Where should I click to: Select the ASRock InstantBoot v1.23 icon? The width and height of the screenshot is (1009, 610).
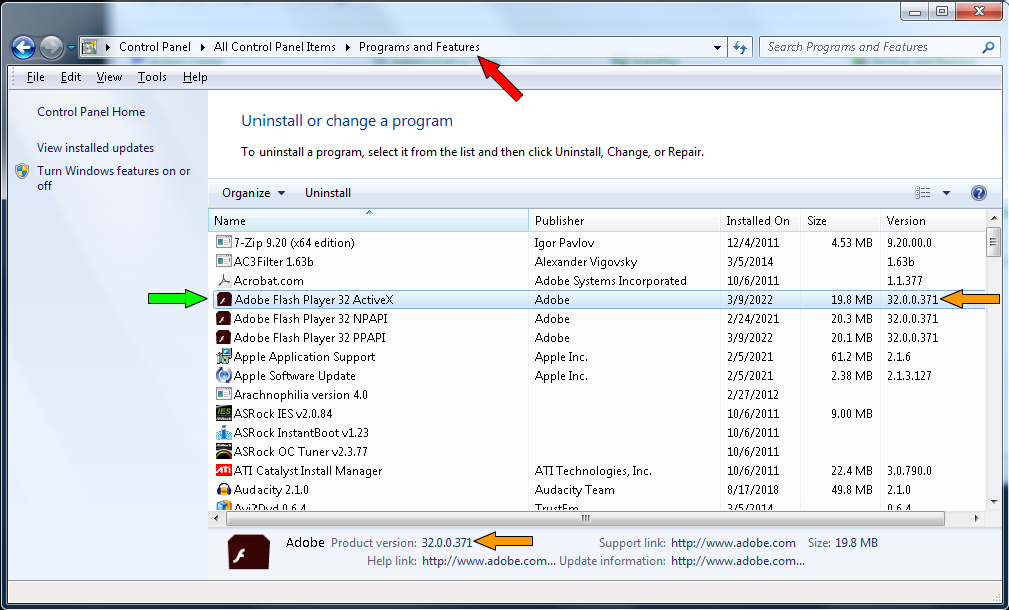pos(223,432)
